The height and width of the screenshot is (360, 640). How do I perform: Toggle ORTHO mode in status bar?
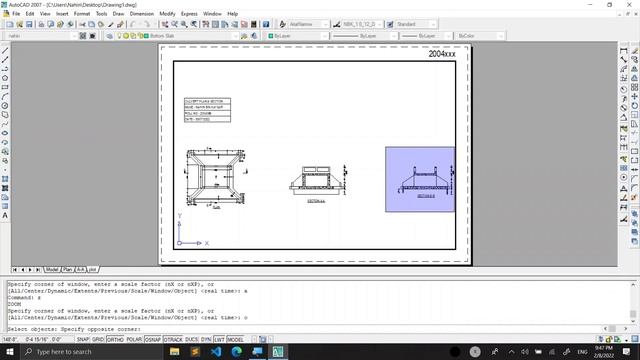115,339
